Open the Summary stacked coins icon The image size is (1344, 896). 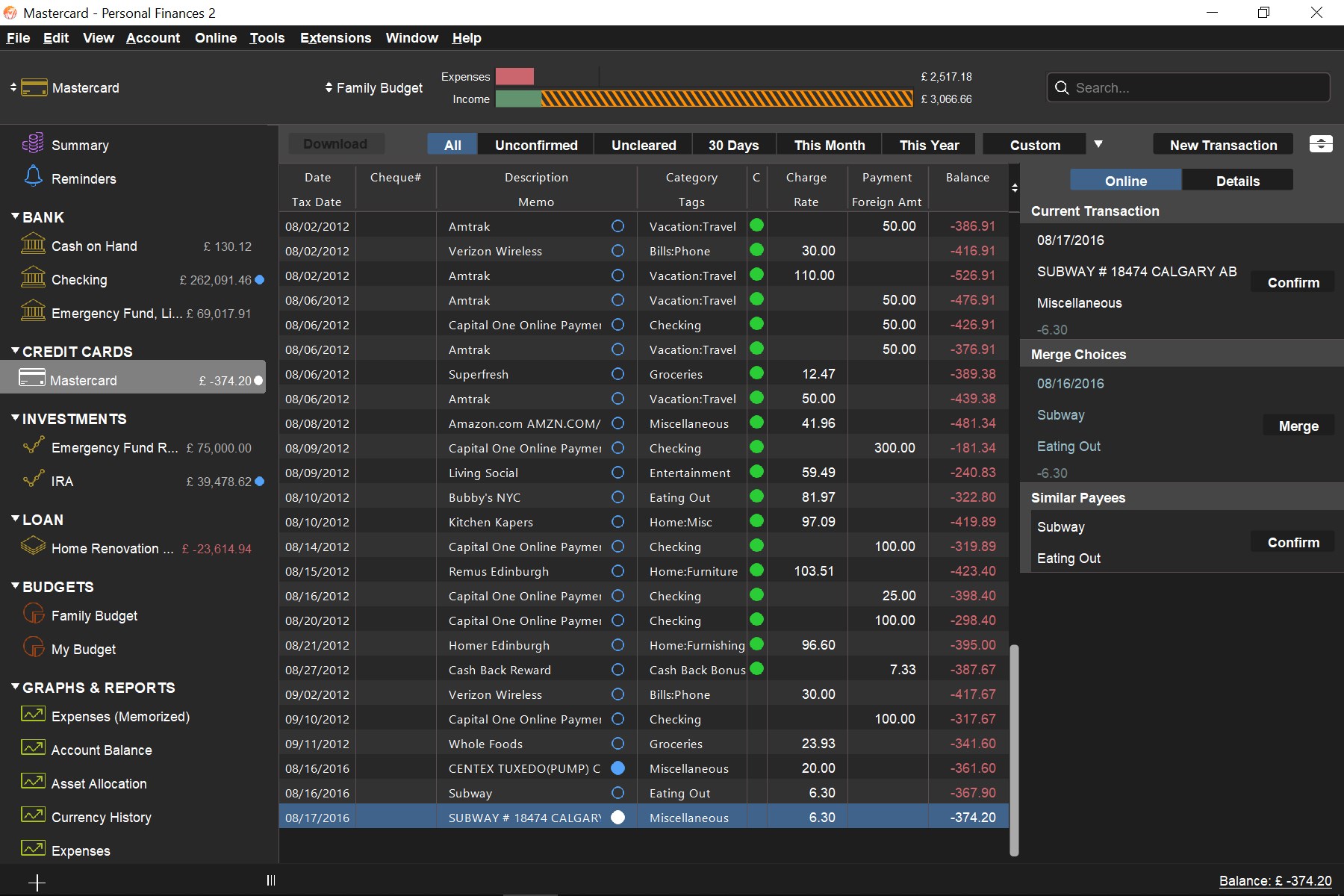pyautogui.click(x=33, y=143)
